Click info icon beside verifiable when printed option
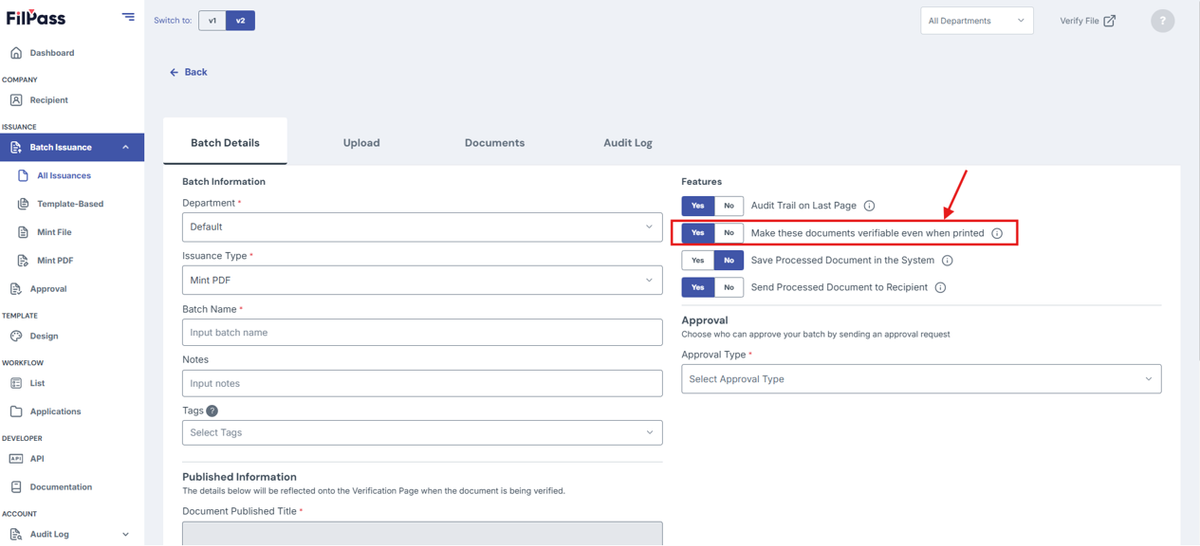The image size is (1200, 546). pyautogui.click(x=997, y=233)
